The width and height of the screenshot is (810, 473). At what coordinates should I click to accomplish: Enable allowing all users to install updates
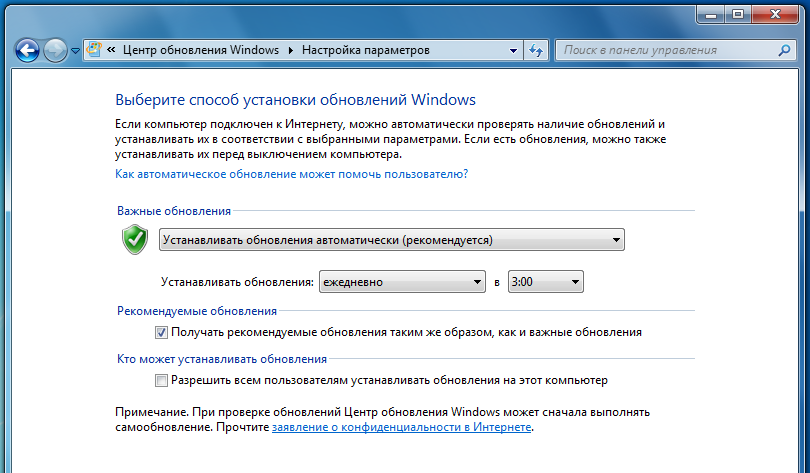click(161, 381)
